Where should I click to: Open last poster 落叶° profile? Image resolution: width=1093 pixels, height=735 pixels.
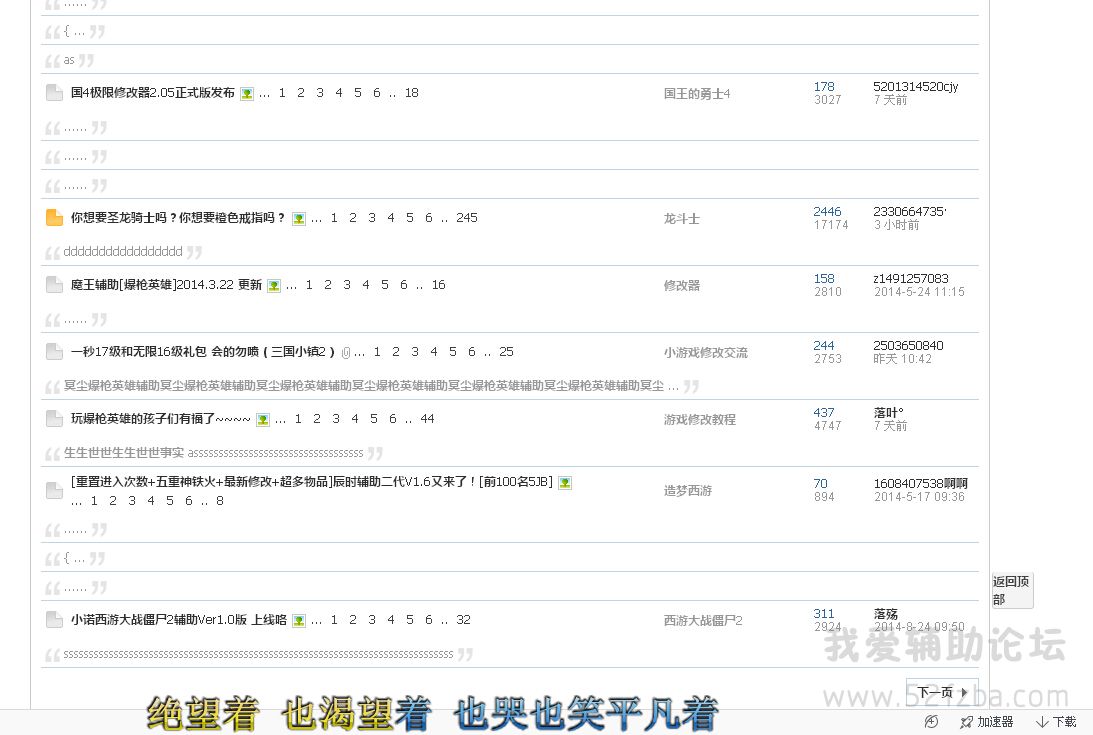pyautogui.click(x=888, y=412)
